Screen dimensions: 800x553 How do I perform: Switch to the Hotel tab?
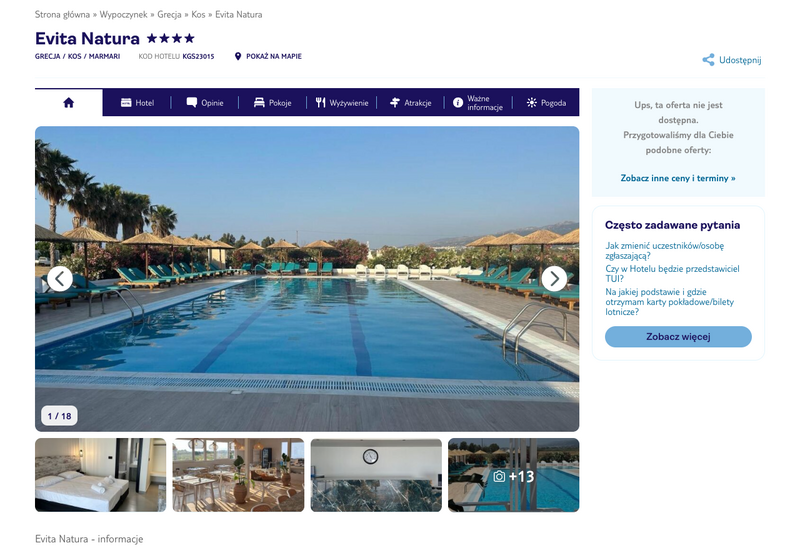(137, 103)
